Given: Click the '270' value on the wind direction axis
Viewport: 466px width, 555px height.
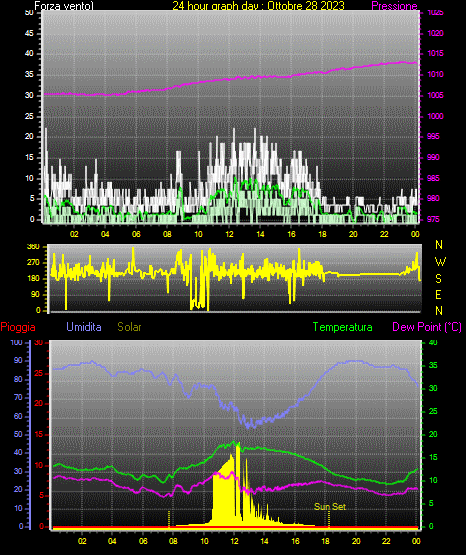Looking at the screenshot, I should click(x=34, y=263).
